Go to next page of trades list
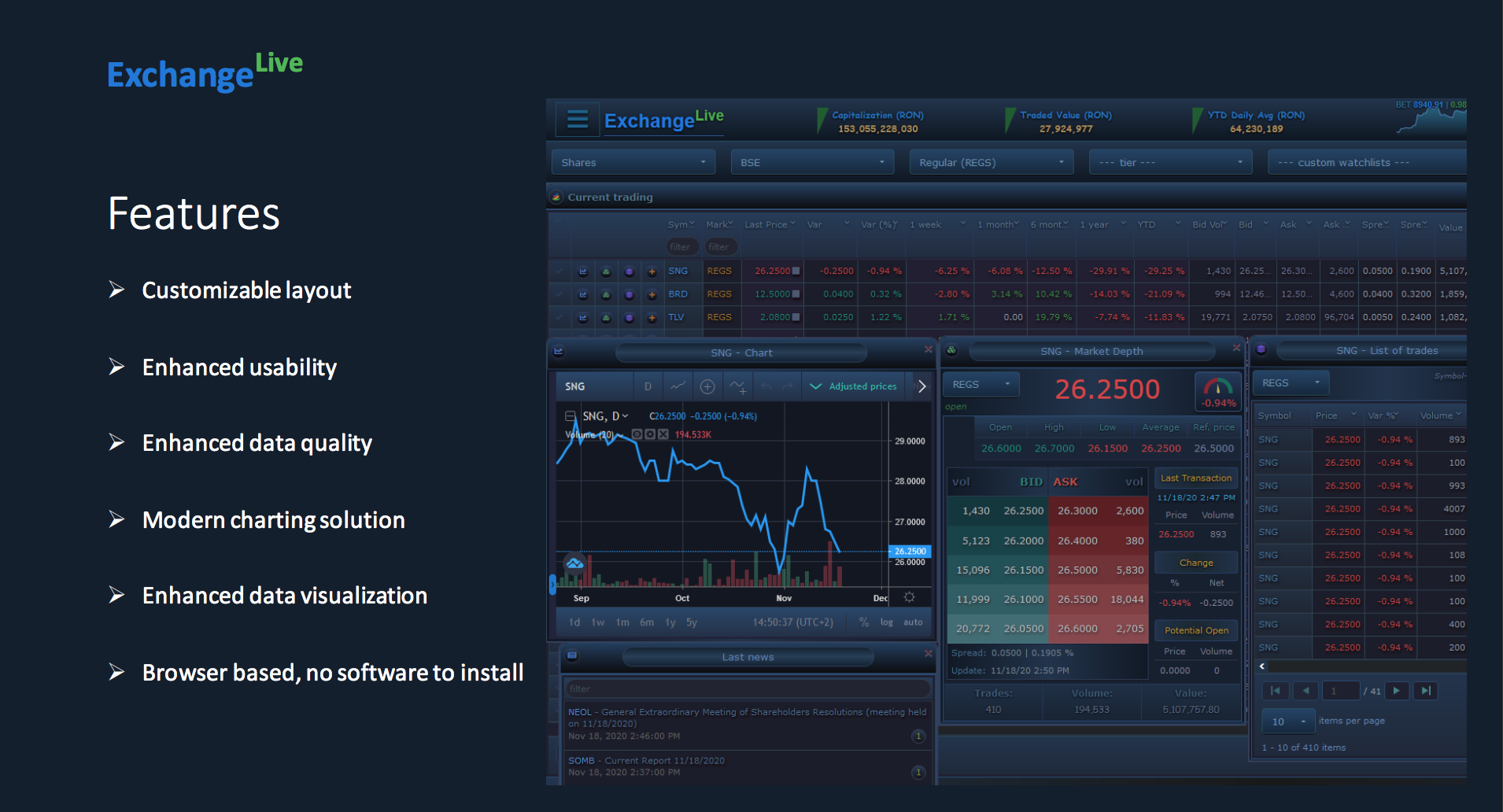 [1396, 691]
